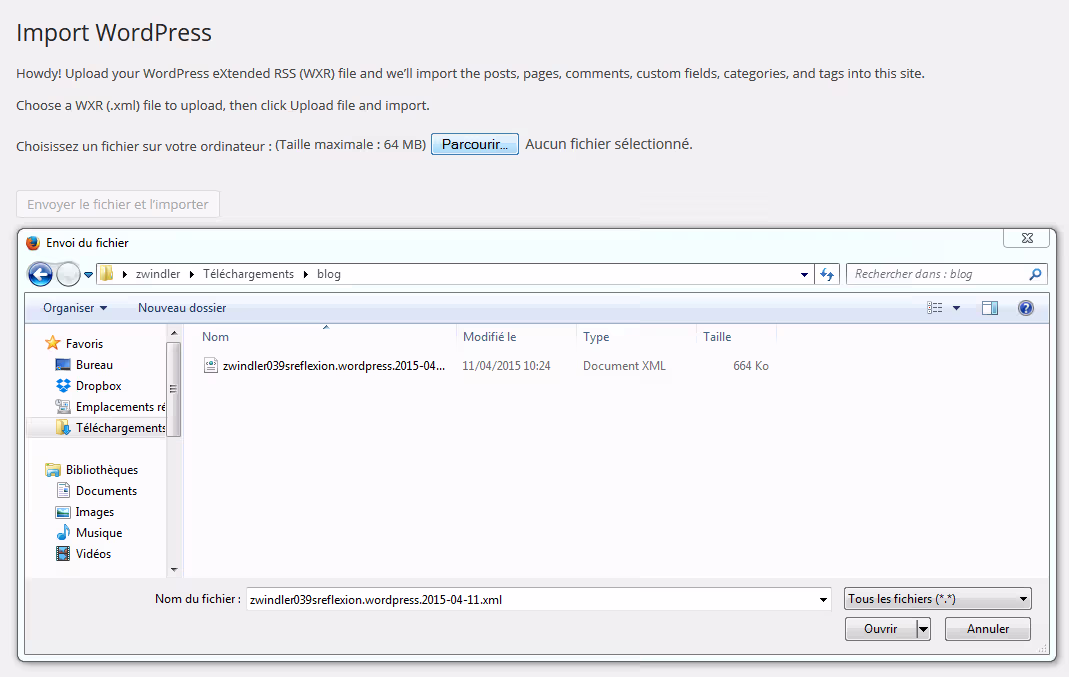This screenshot has width=1069, height=677.
Task: Expand the view options dropdown arrow
Action: [x=956, y=308]
